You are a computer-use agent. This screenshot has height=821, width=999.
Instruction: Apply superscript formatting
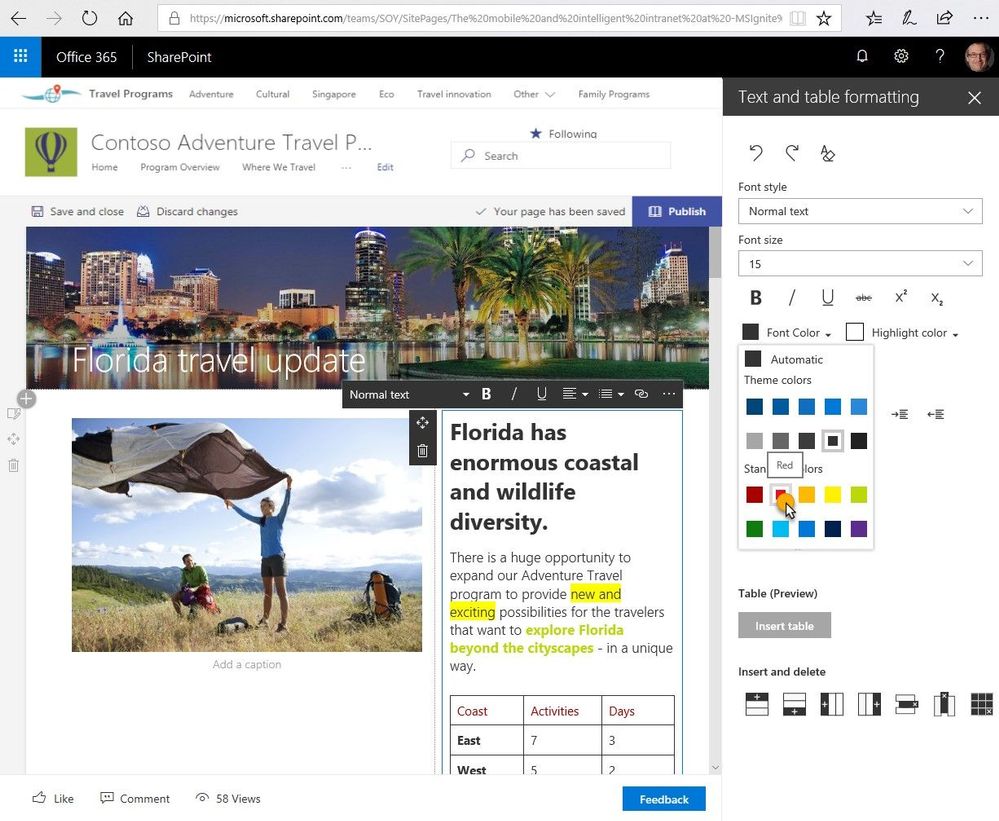coord(899,296)
